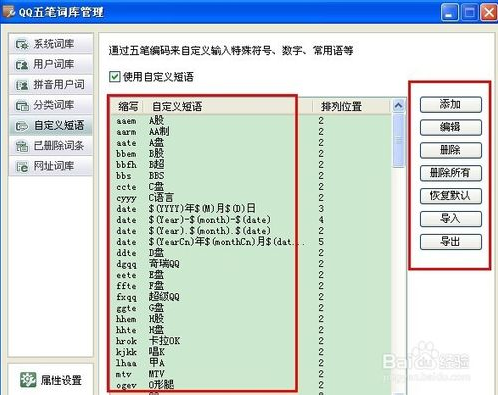The width and height of the screenshot is (498, 396).
Task: Select the row with phrase C盘
Action: 250,187
